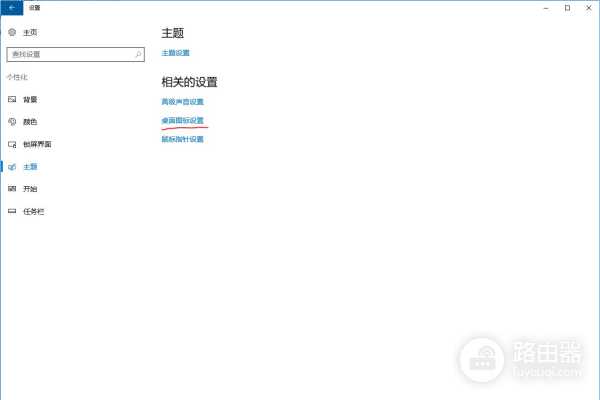This screenshot has width=600, height=400.
Task: Open the 主题设置 link
Action: coord(176,53)
